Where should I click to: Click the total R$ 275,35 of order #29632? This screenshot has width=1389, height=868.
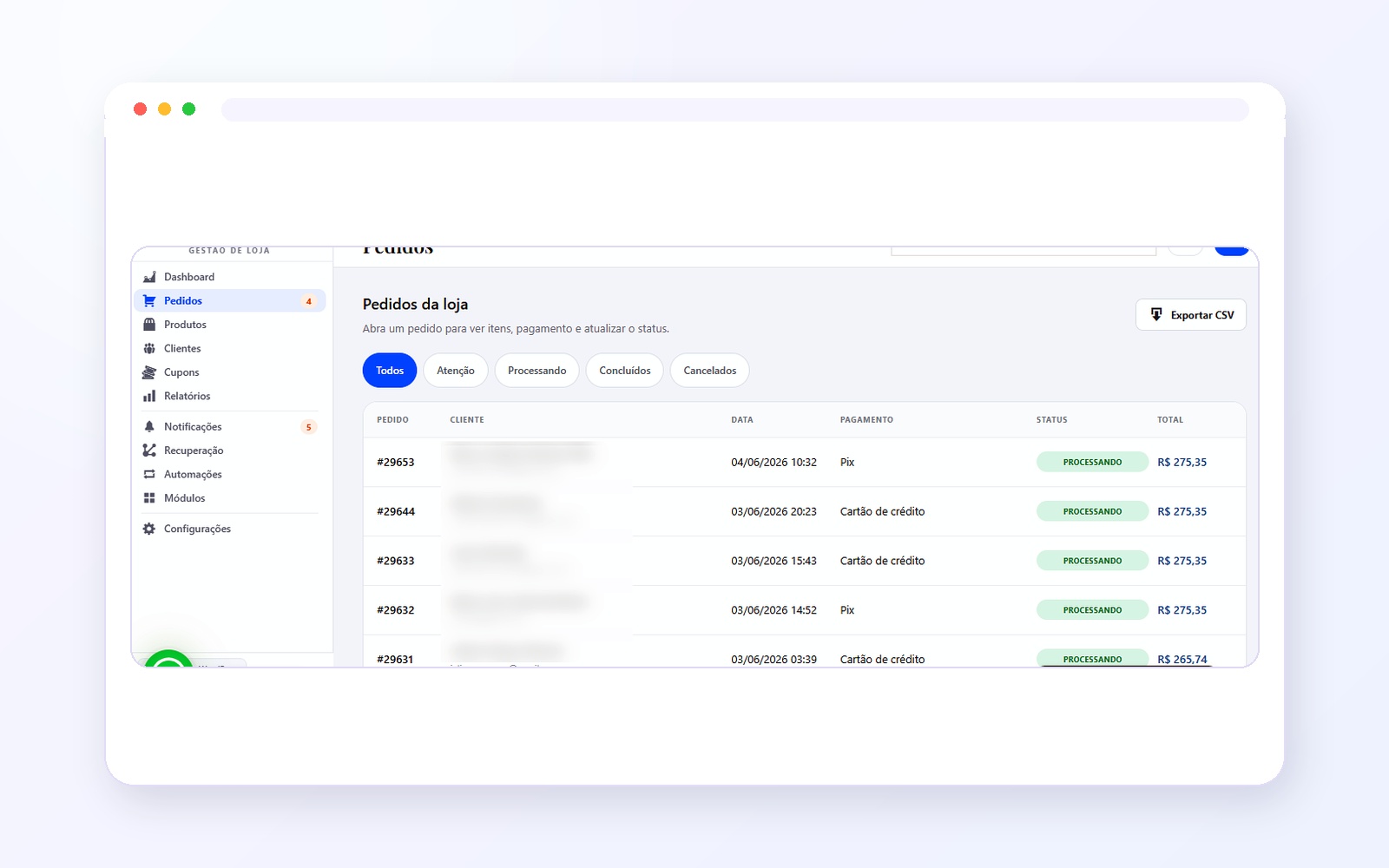click(1182, 610)
